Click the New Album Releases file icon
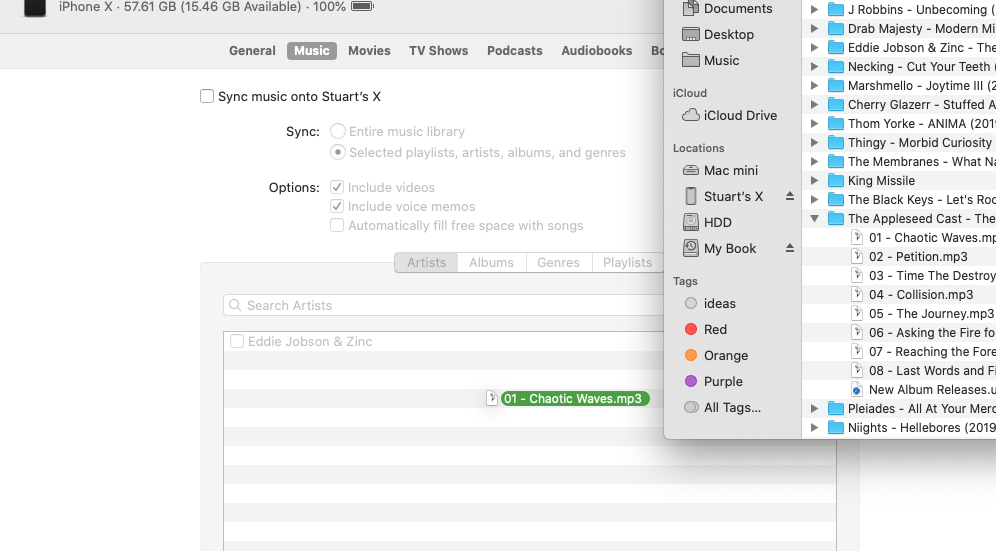This screenshot has width=996, height=551. (857, 390)
